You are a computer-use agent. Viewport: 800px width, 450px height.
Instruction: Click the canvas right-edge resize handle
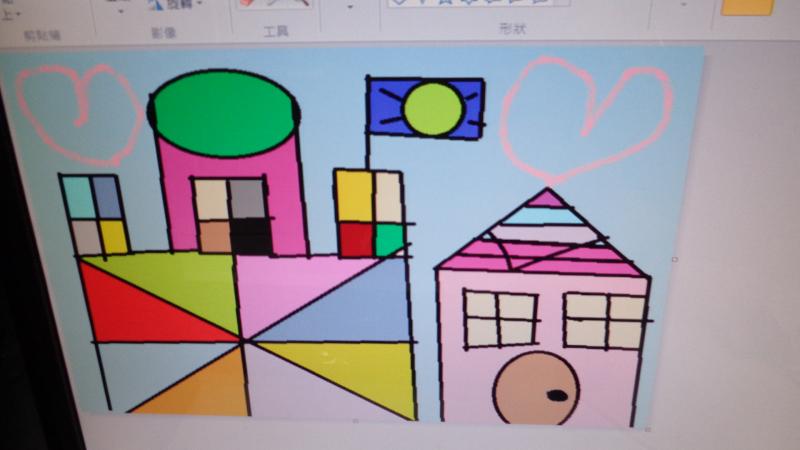[674, 260]
